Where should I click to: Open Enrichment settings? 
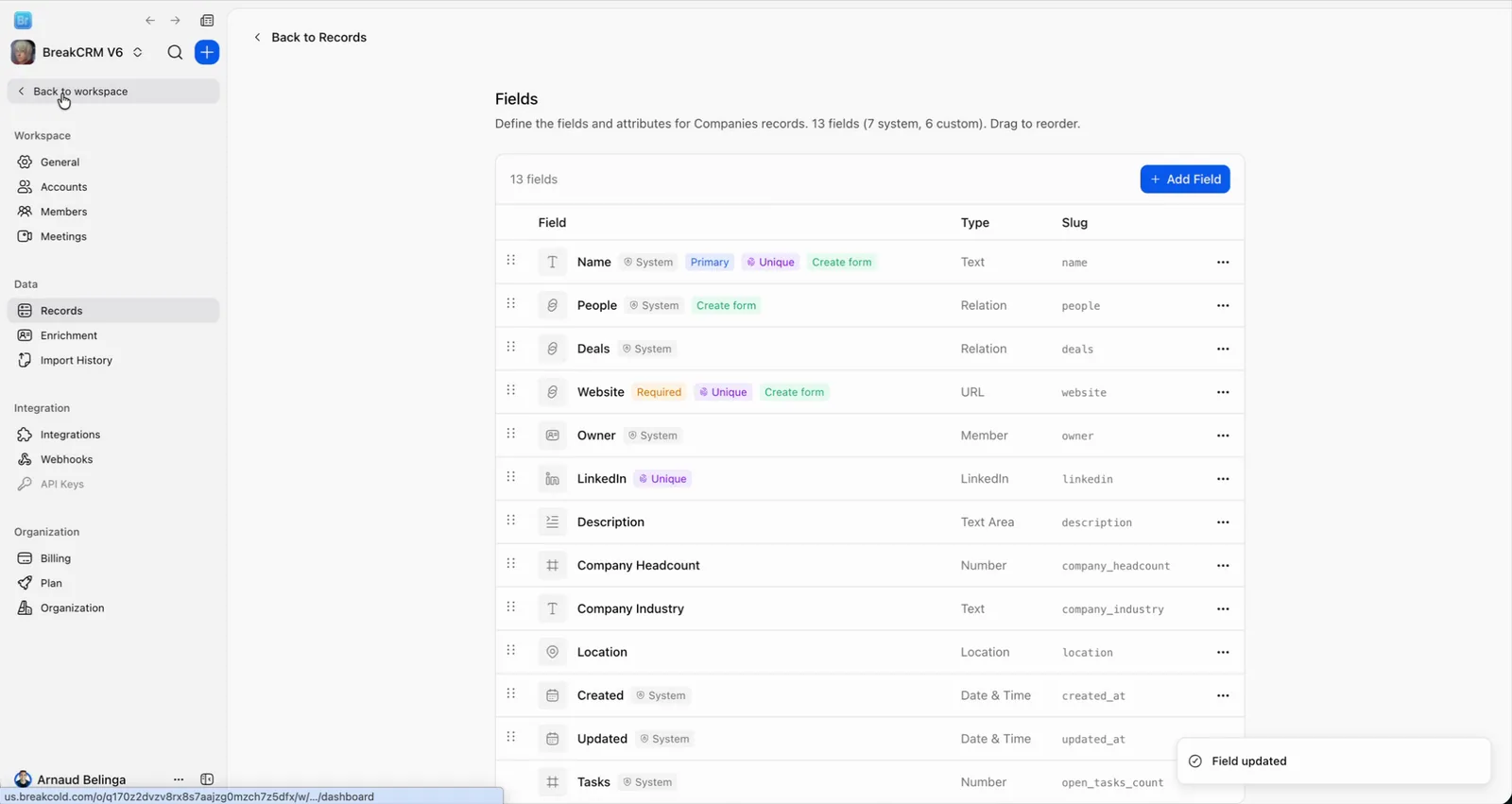(x=113, y=335)
